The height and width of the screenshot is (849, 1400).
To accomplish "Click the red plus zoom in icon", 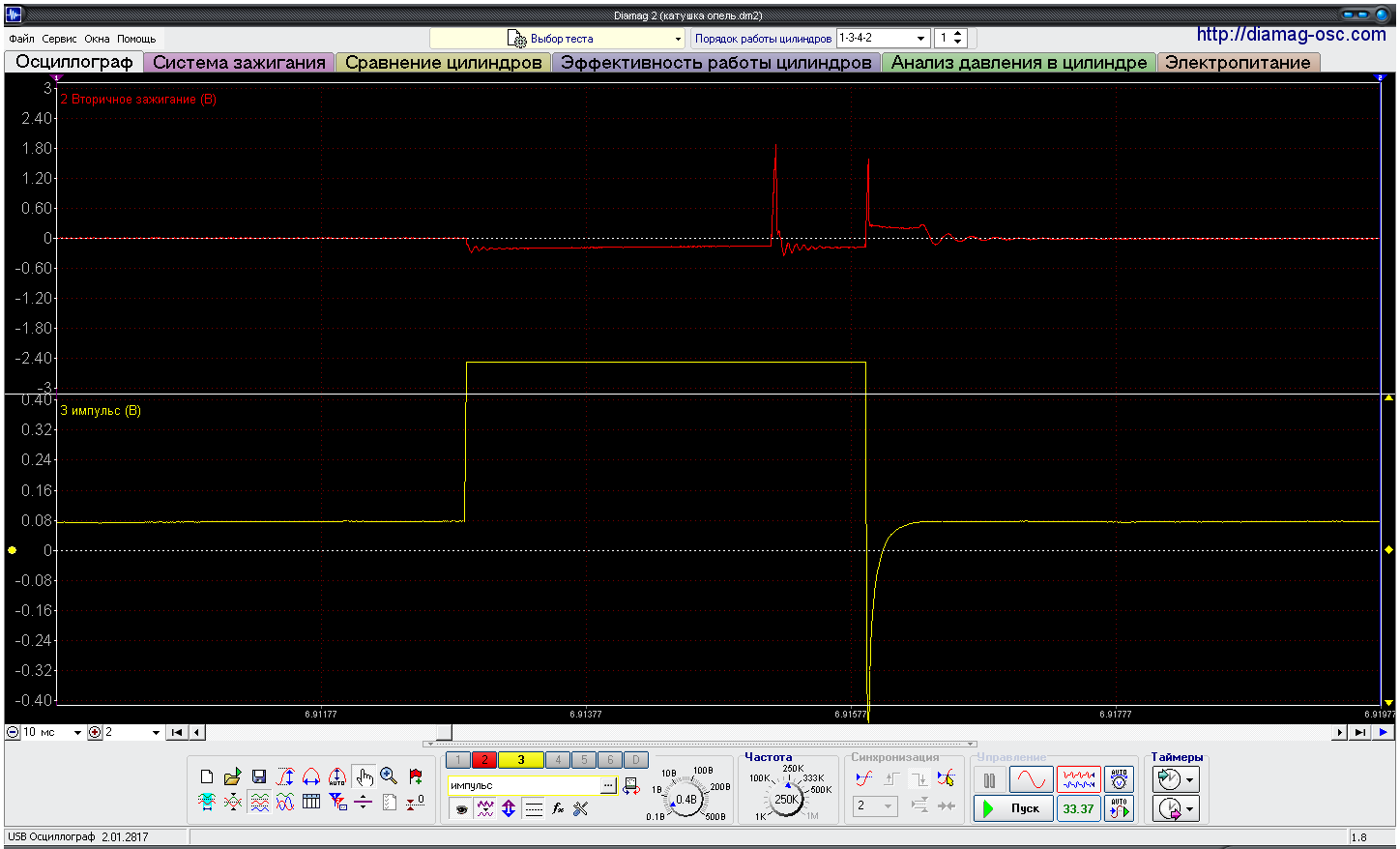I will click(95, 733).
